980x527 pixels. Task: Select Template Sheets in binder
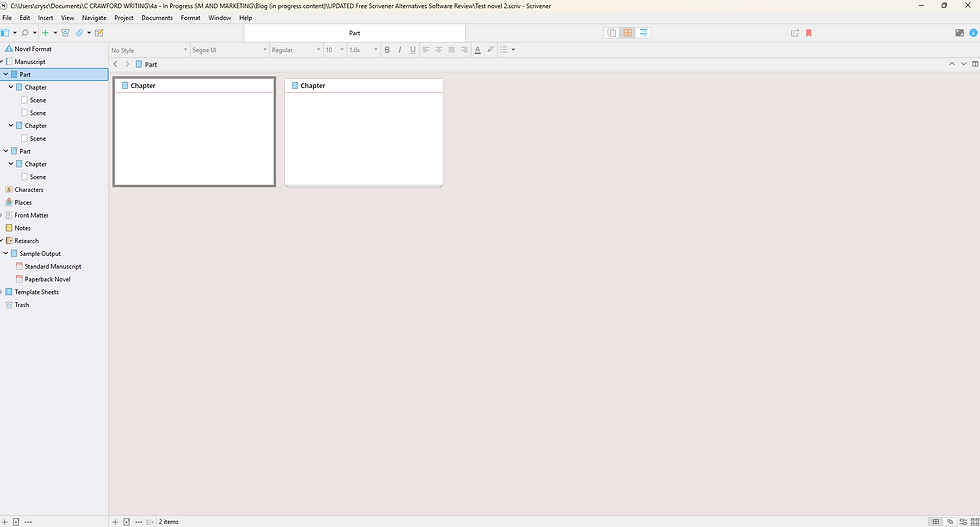point(37,292)
